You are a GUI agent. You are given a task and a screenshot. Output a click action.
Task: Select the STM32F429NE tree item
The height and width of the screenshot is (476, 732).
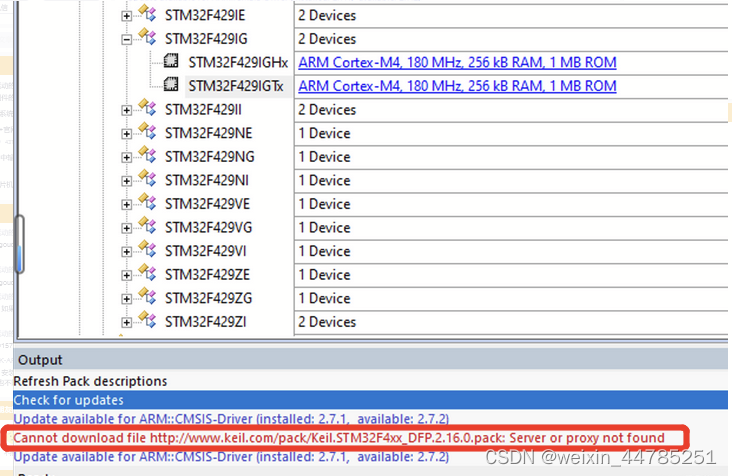coord(208,133)
